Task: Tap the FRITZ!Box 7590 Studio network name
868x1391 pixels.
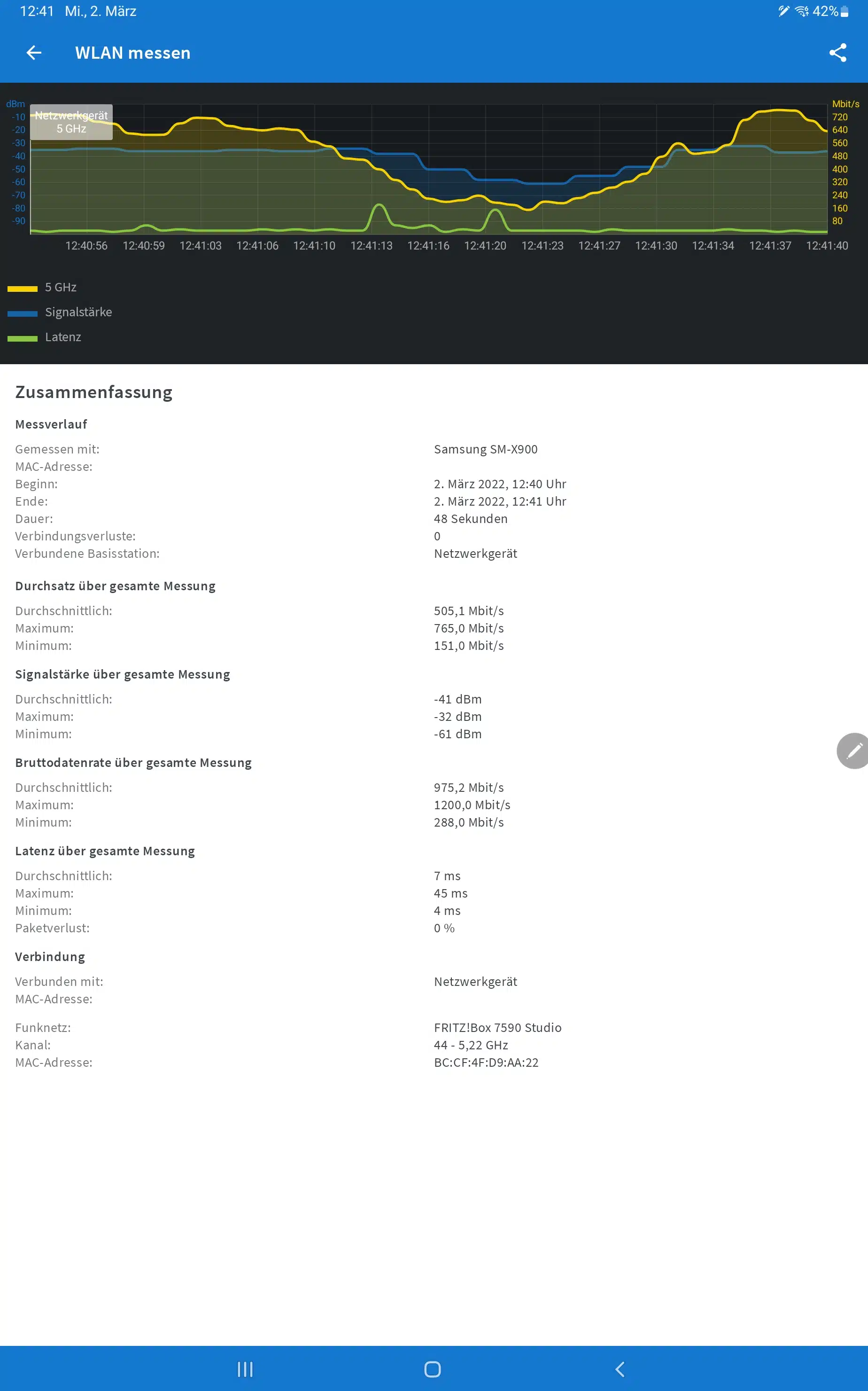Action: (497, 1027)
